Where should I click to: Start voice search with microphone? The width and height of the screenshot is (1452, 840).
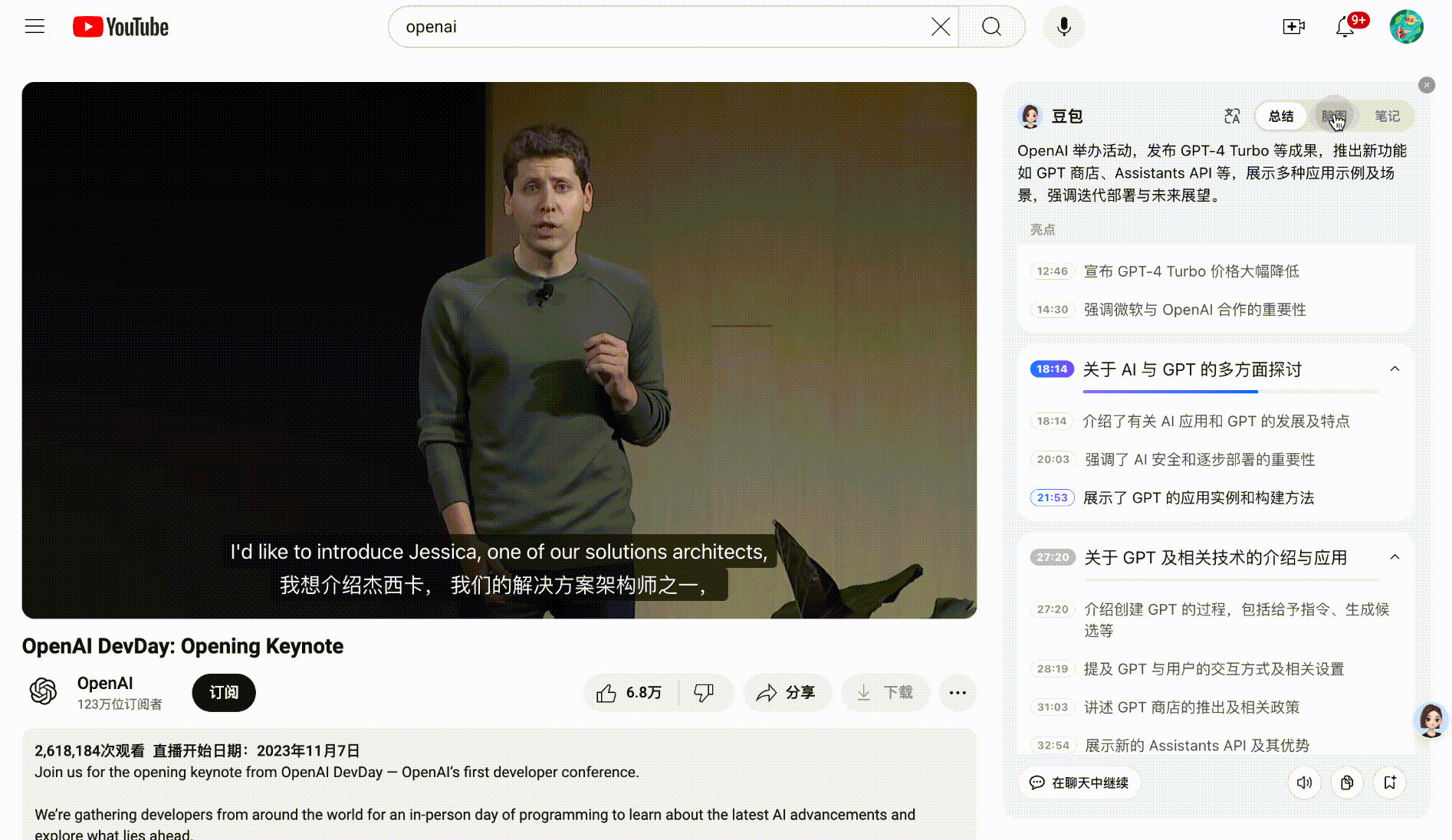pyautogui.click(x=1063, y=27)
